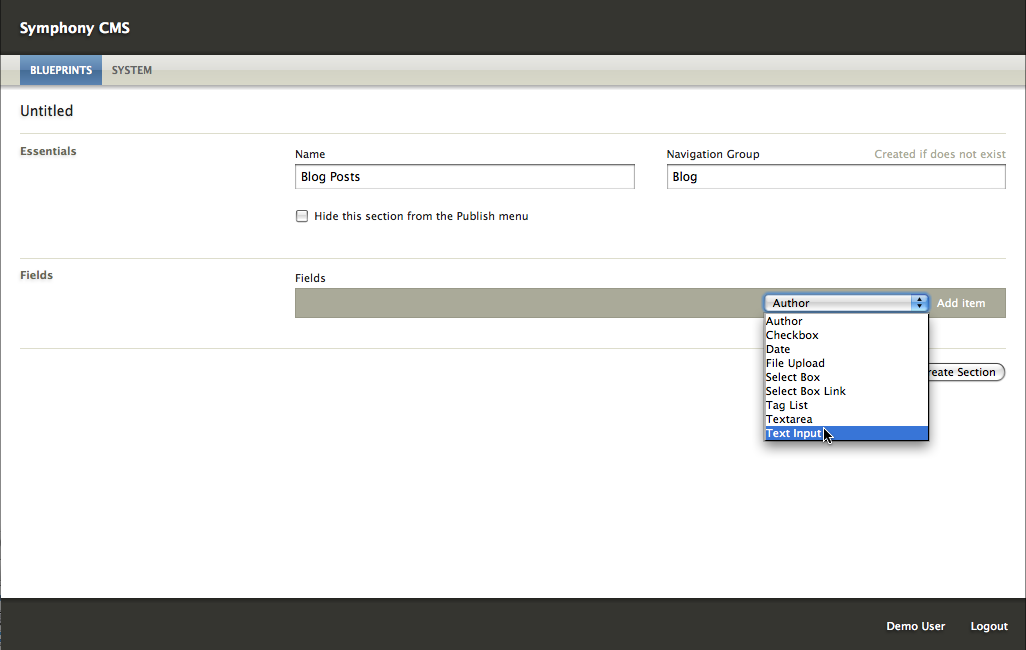Click the Add item button

[x=961, y=303]
